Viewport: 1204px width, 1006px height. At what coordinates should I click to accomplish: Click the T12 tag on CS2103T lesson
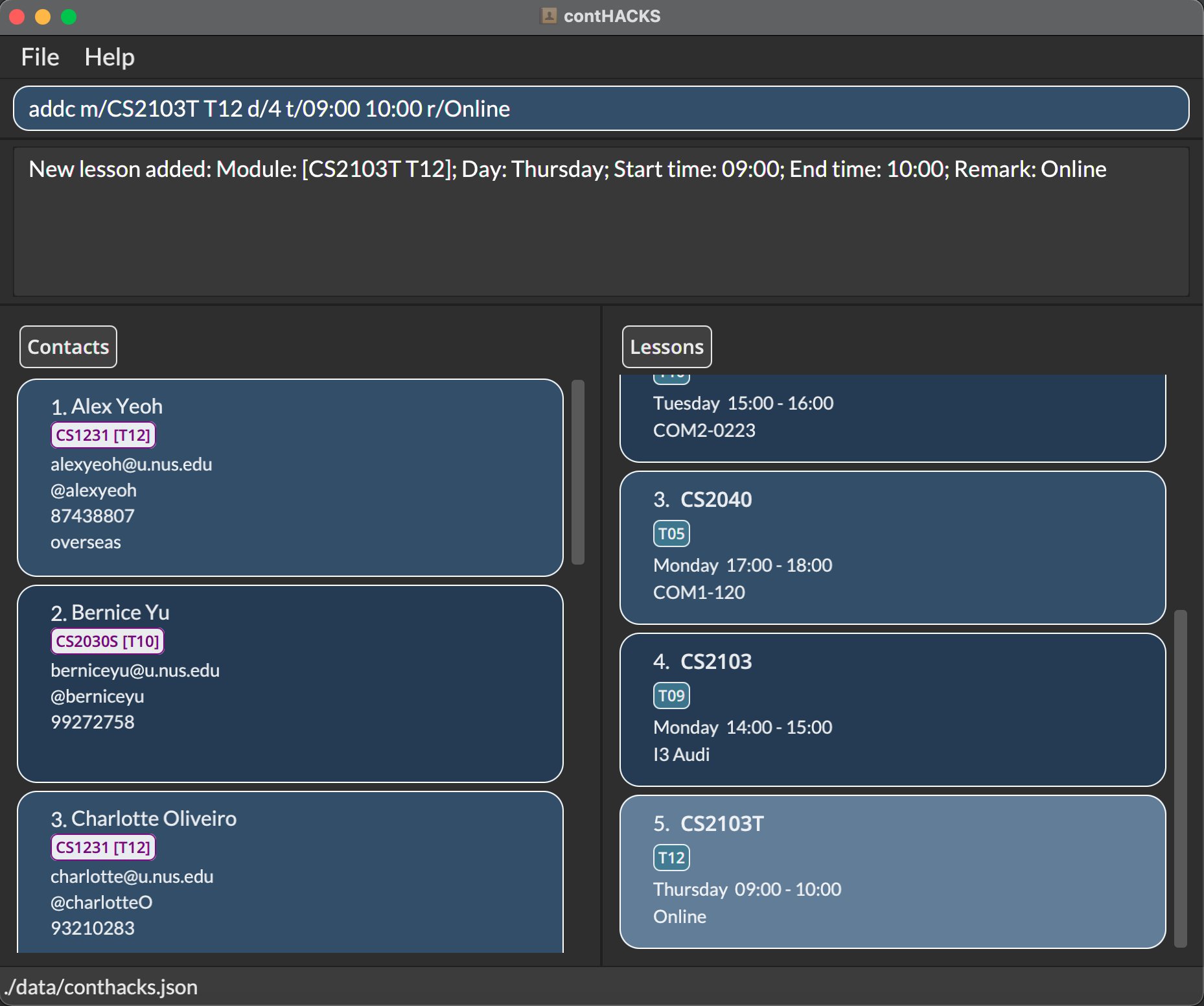[671, 858]
